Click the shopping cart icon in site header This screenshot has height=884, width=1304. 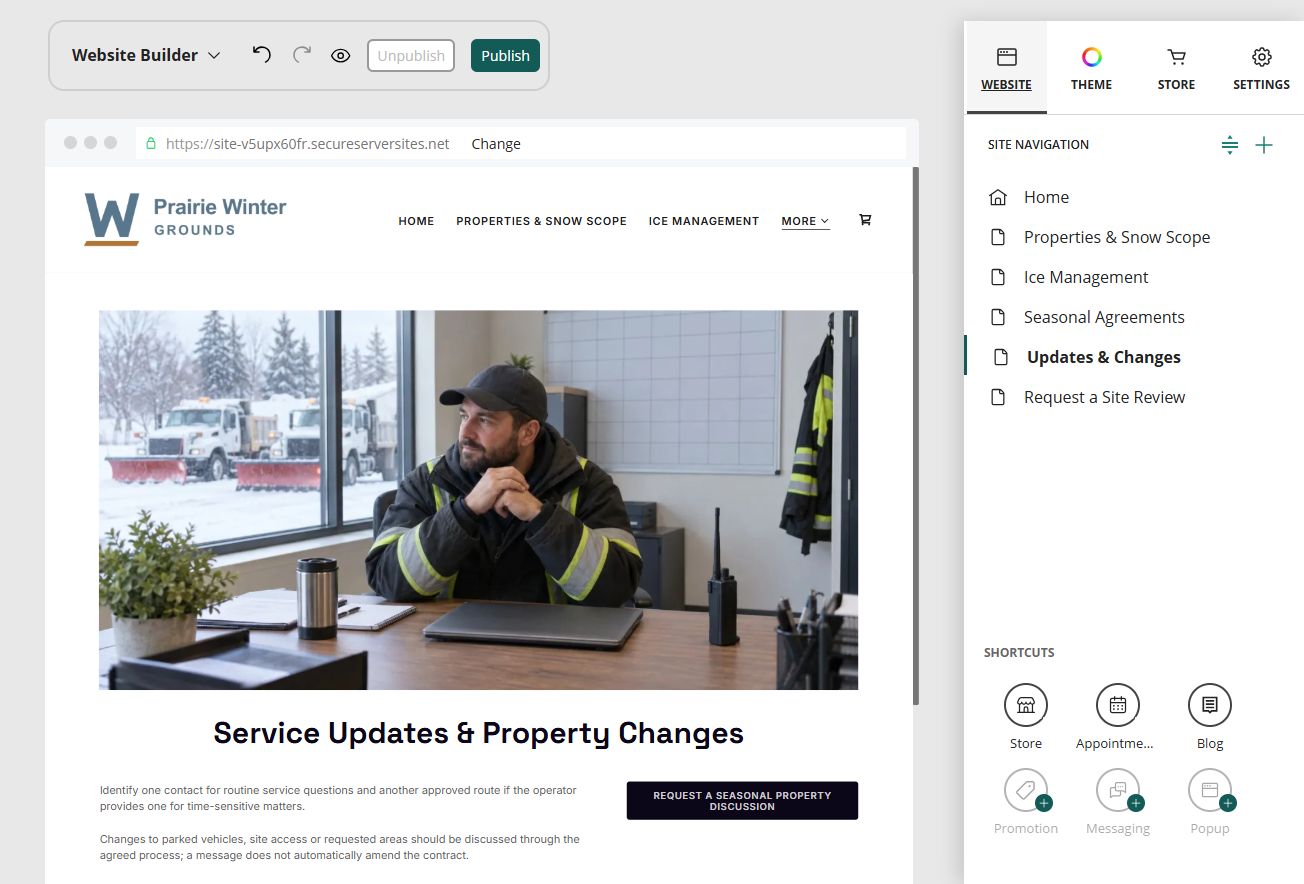click(x=865, y=220)
